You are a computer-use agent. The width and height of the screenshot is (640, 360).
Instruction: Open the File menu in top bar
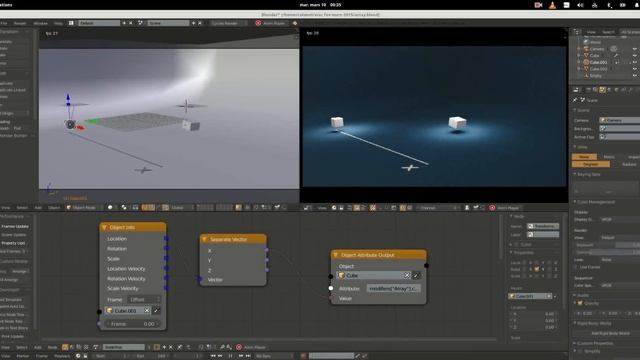(x=3, y=23)
